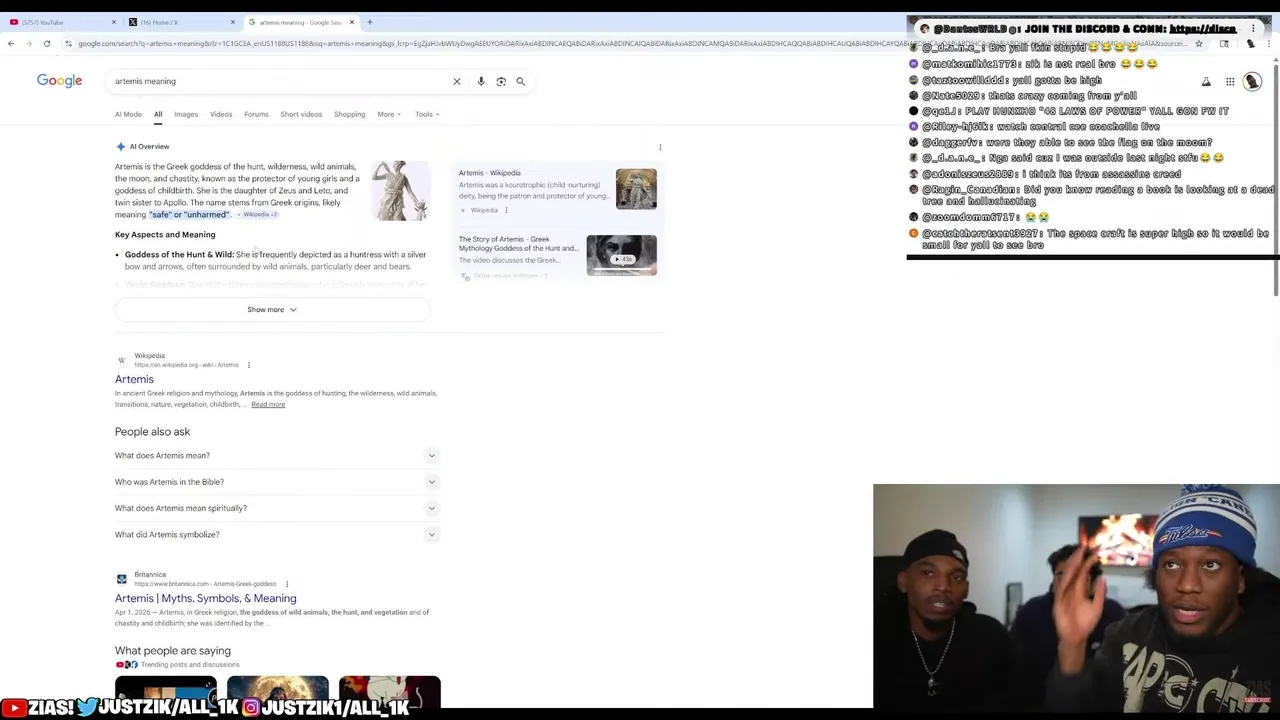The image size is (1280, 720).
Task: Switch to Videos results
Action: (x=221, y=114)
